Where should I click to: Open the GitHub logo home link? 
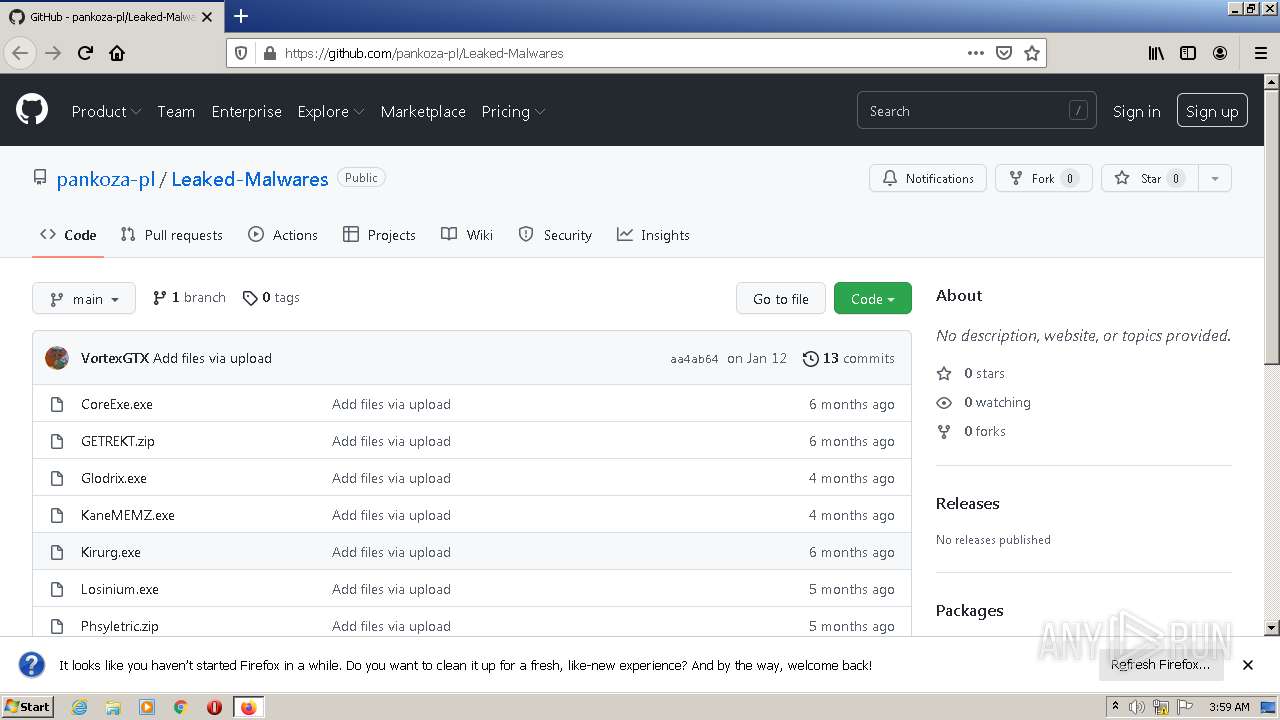32,110
